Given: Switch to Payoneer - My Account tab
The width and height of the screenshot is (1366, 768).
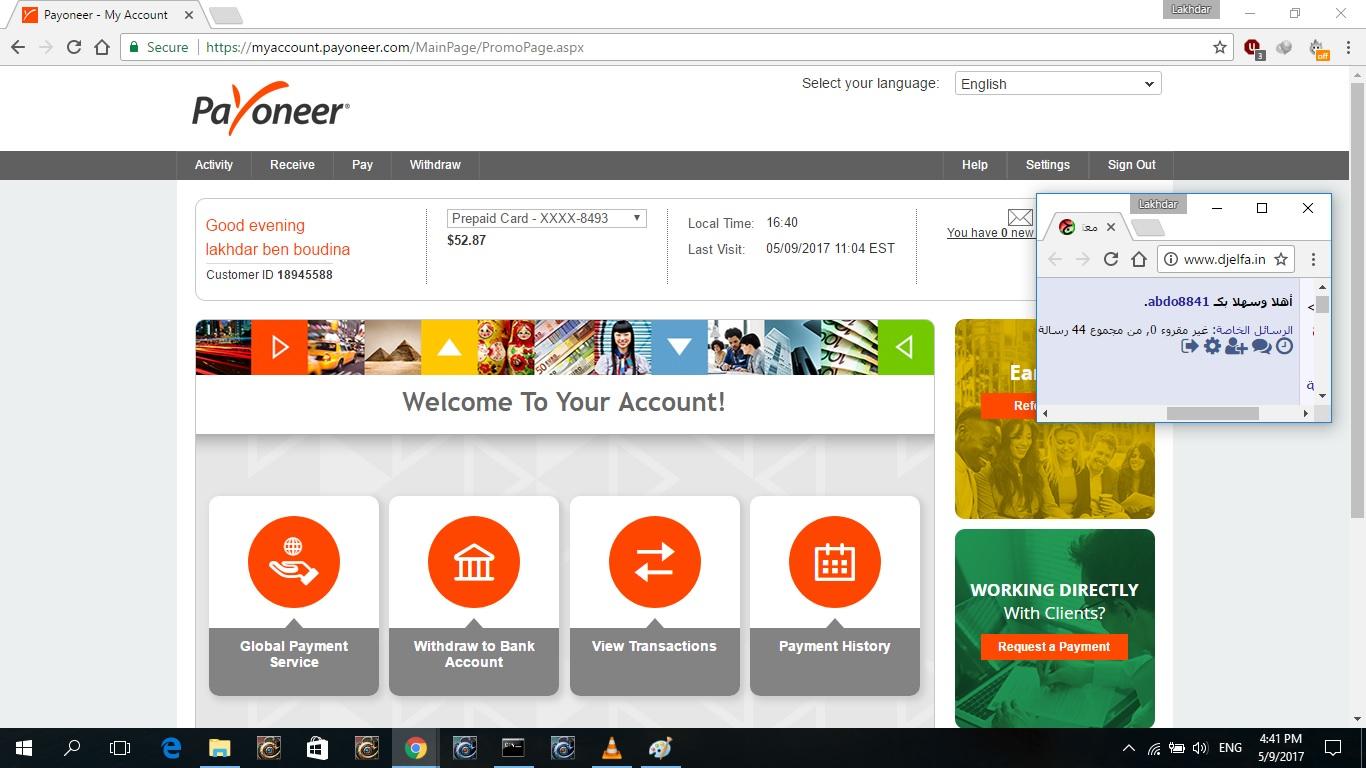Looking at the screenshot, I should [x=105, y=15].
